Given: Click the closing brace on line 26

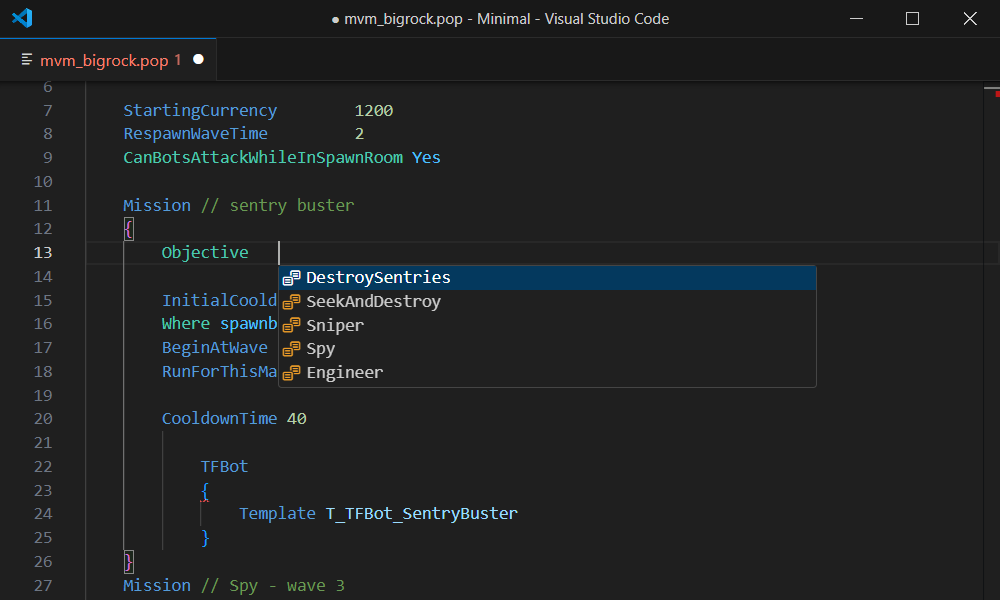Looking at the screenshot, I should (129, 562).
